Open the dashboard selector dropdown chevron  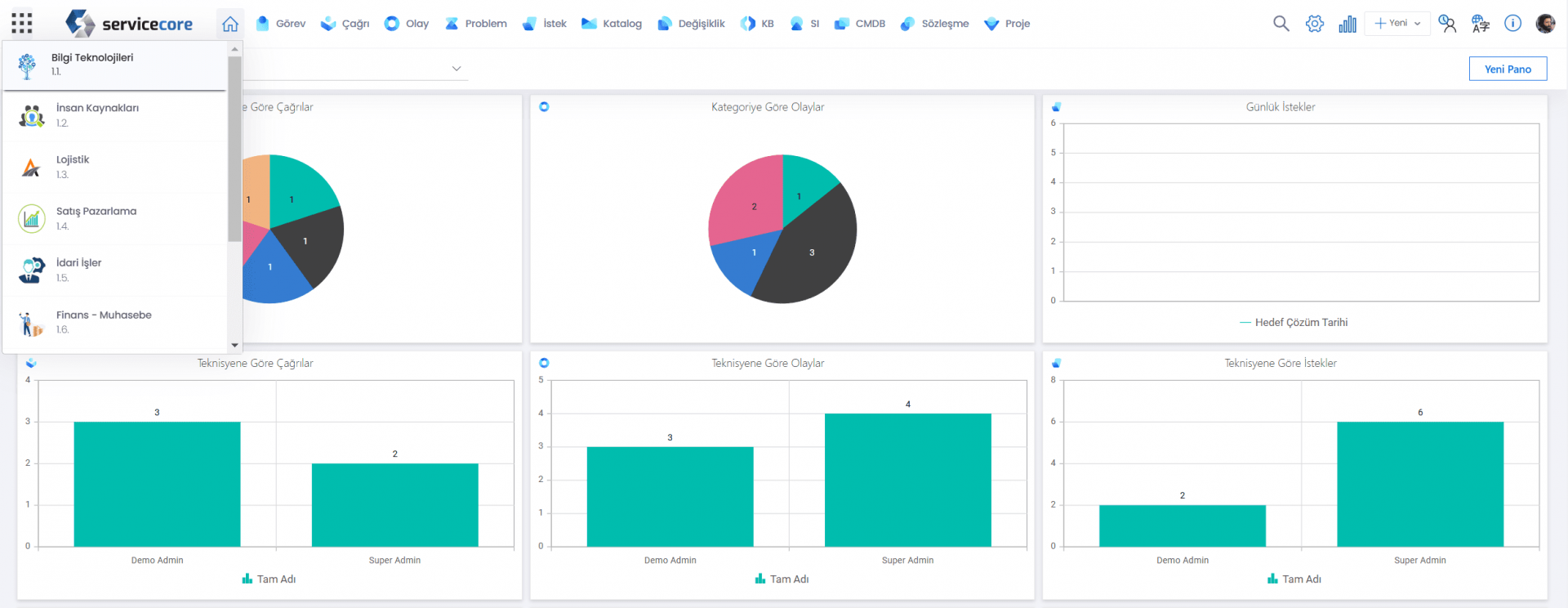(x=457, y=69)
